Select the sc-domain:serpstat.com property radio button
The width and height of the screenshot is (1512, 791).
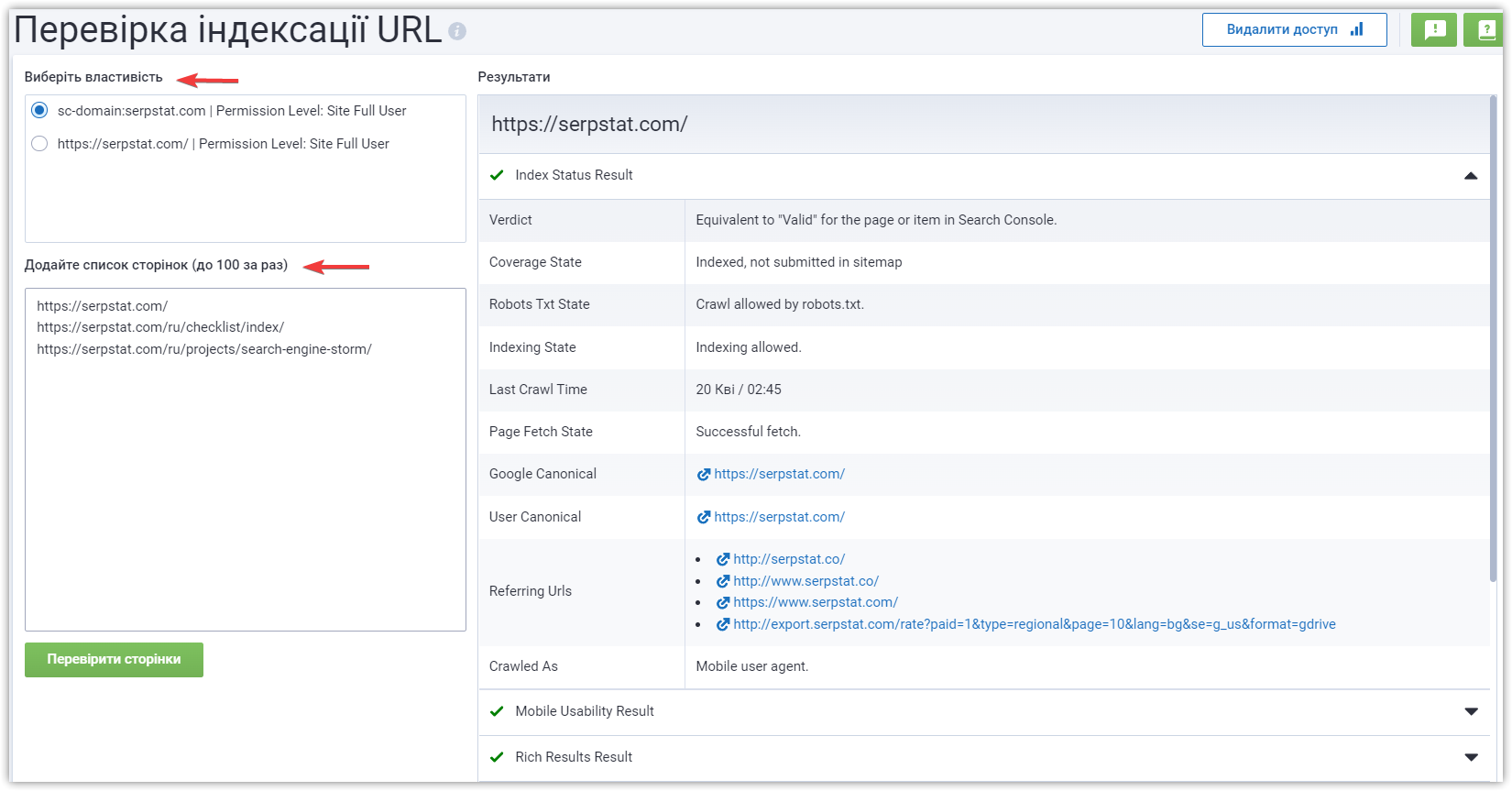pyautogui.click(x=39, y=110)
